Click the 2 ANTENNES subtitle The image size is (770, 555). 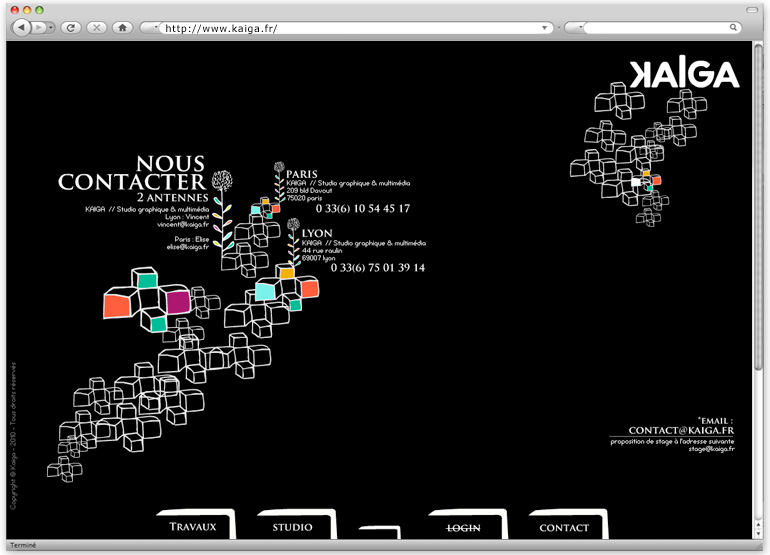(173, 197)
